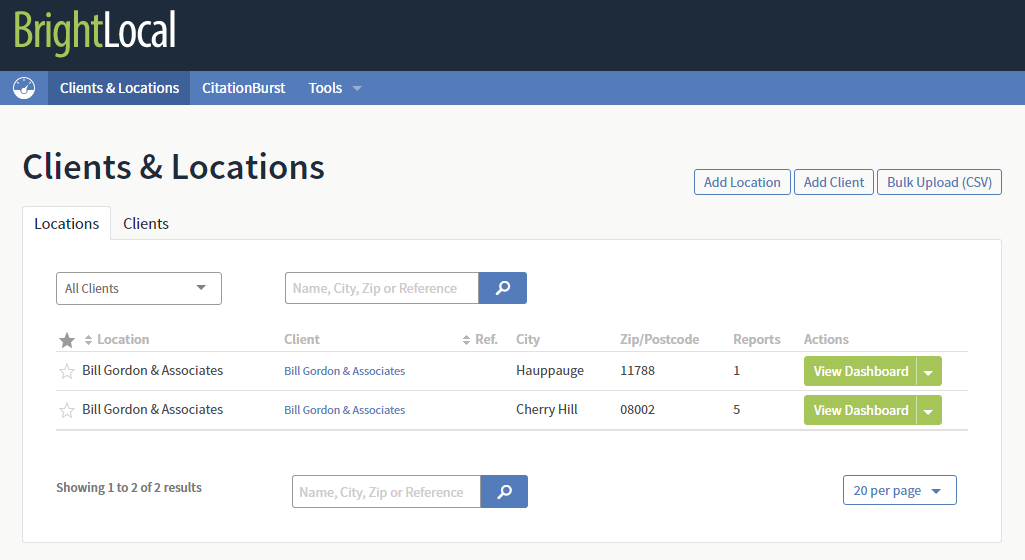Open Bill Gordon & Associates client link, Hauppauge row
Screen dimensions: 1025x560
pos(344,371)
